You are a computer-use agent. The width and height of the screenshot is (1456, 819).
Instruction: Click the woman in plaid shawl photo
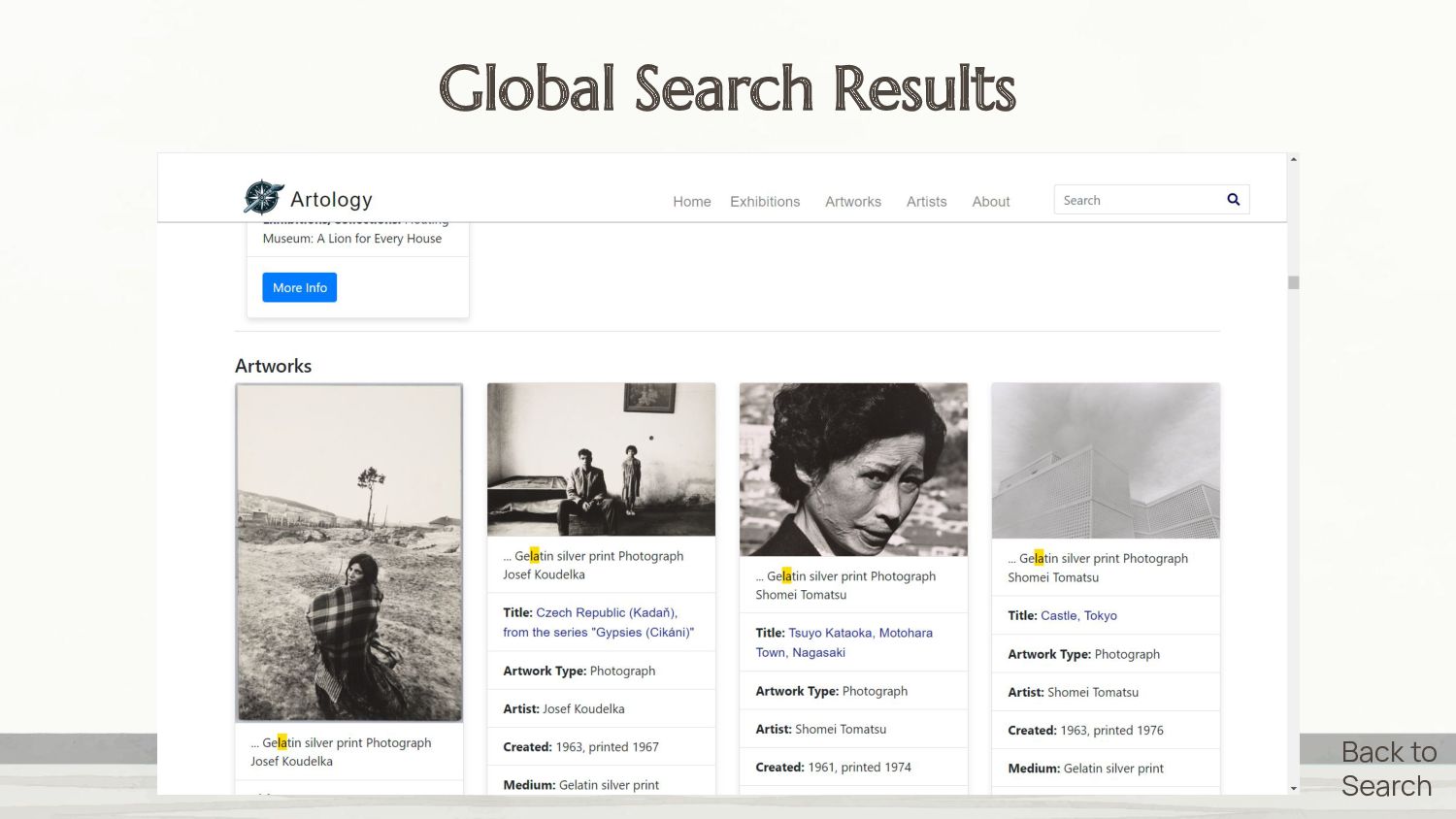coord(348,552)
